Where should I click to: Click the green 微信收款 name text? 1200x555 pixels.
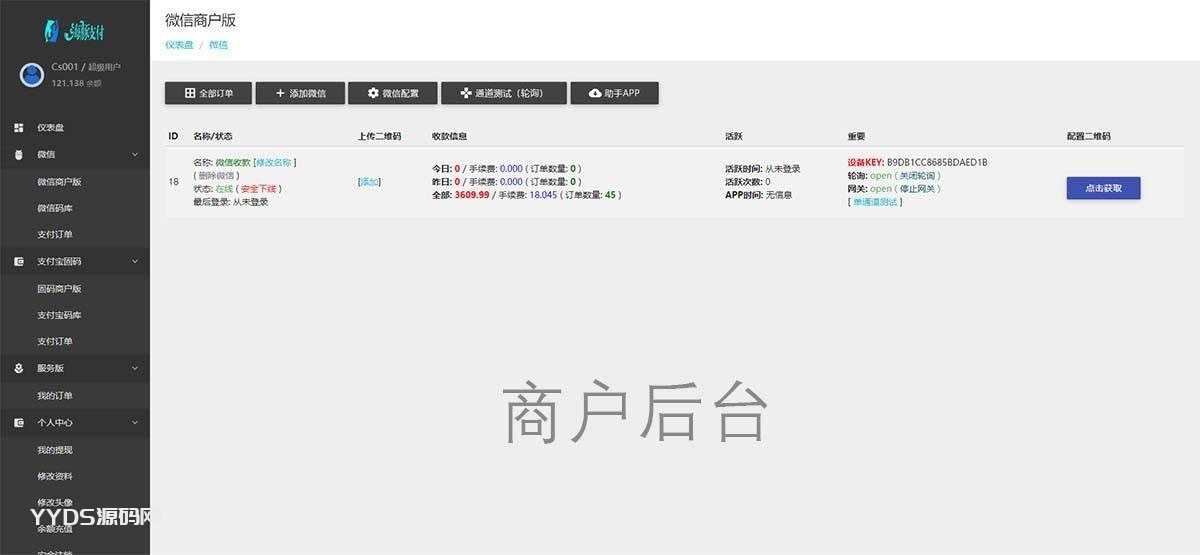pos(233,162)
